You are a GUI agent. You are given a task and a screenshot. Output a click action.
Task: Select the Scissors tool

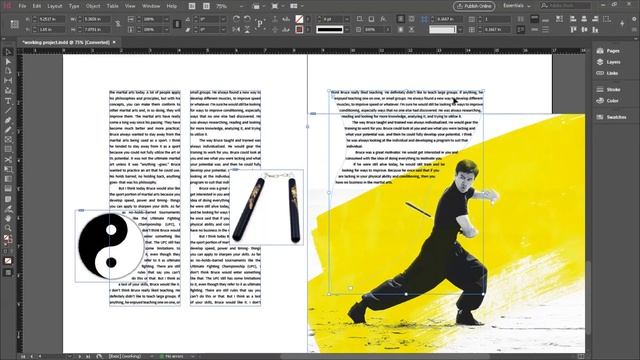8,160
